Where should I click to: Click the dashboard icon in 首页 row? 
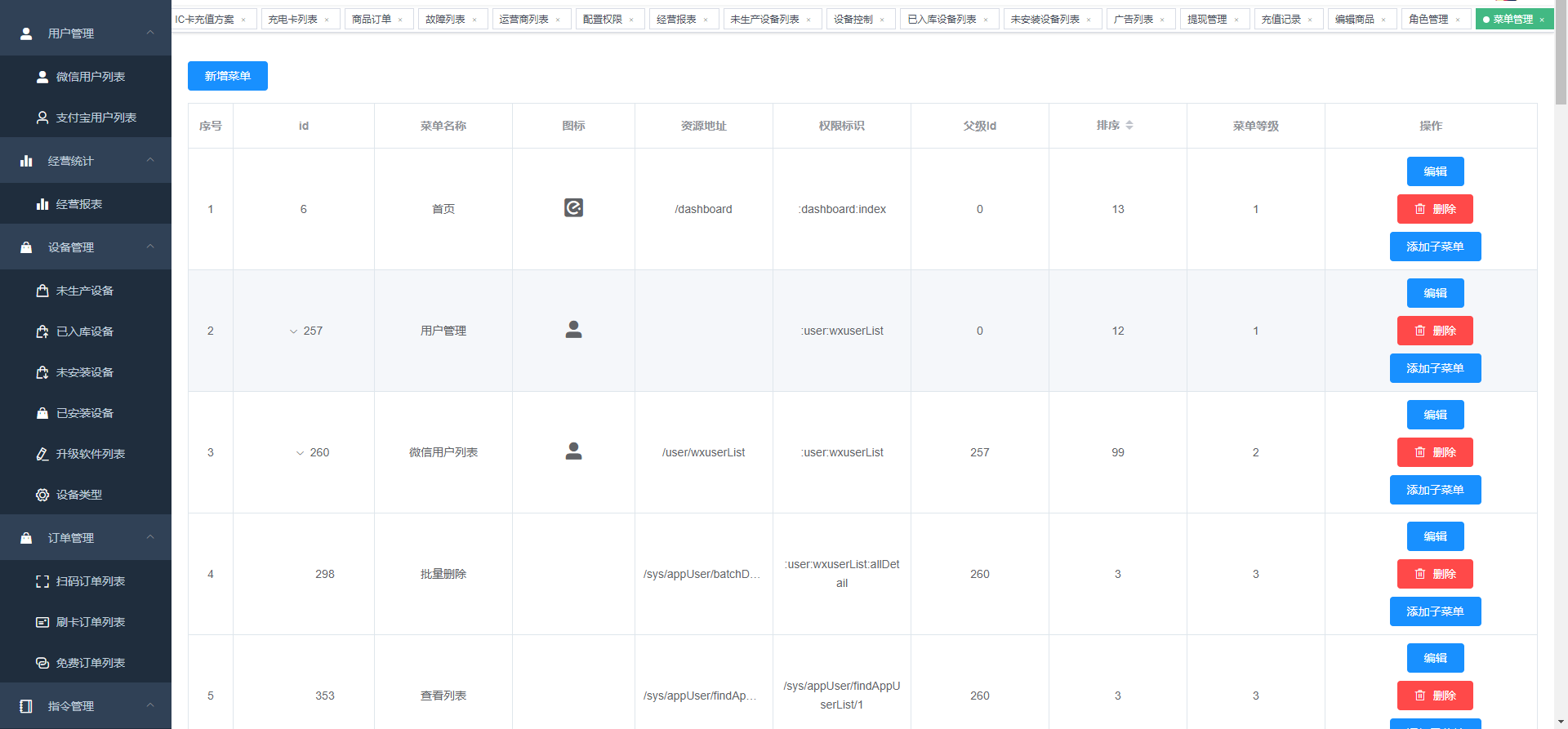573,208
